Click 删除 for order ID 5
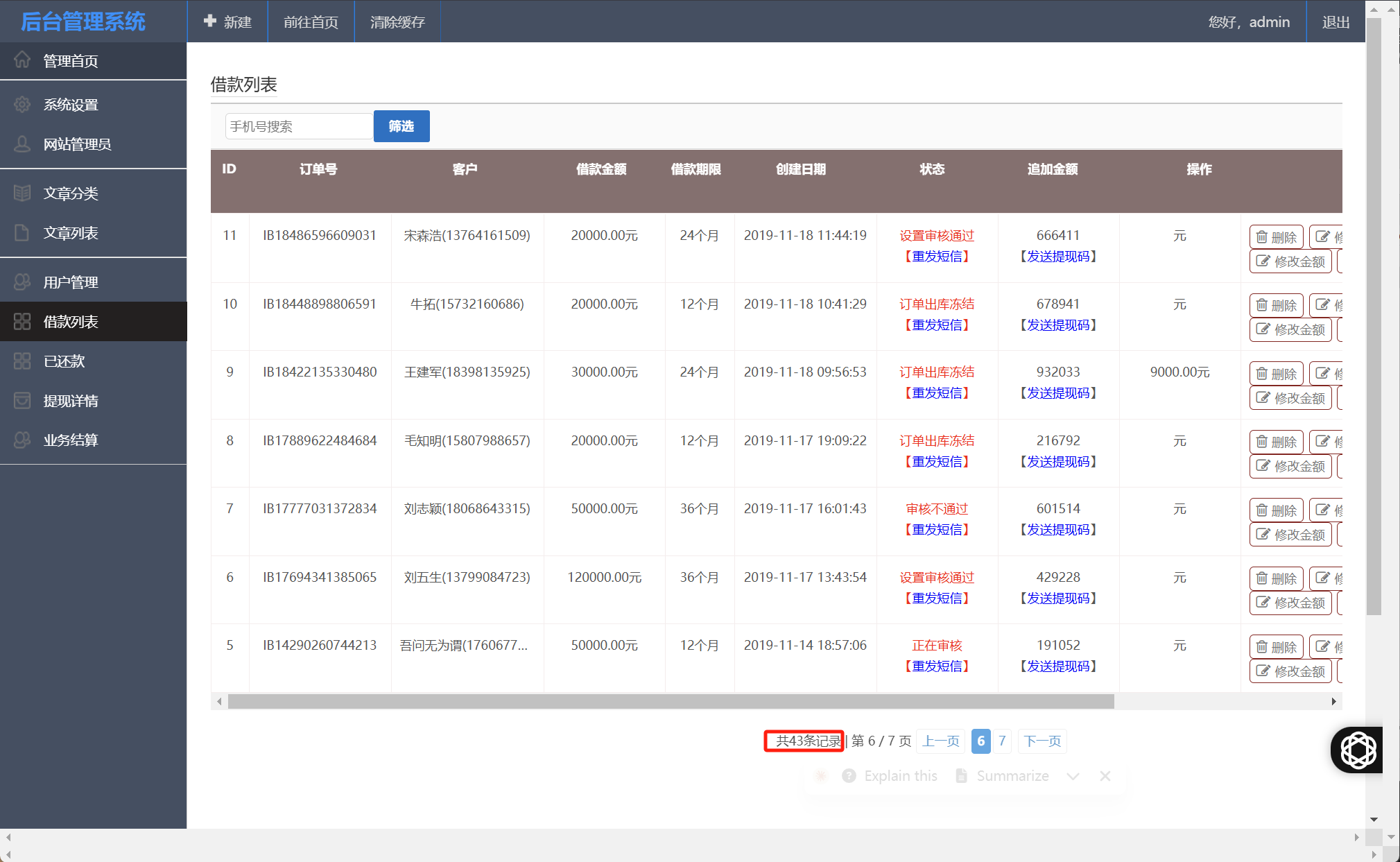The image size is (1400, 862). click(x=1277, y=646)
